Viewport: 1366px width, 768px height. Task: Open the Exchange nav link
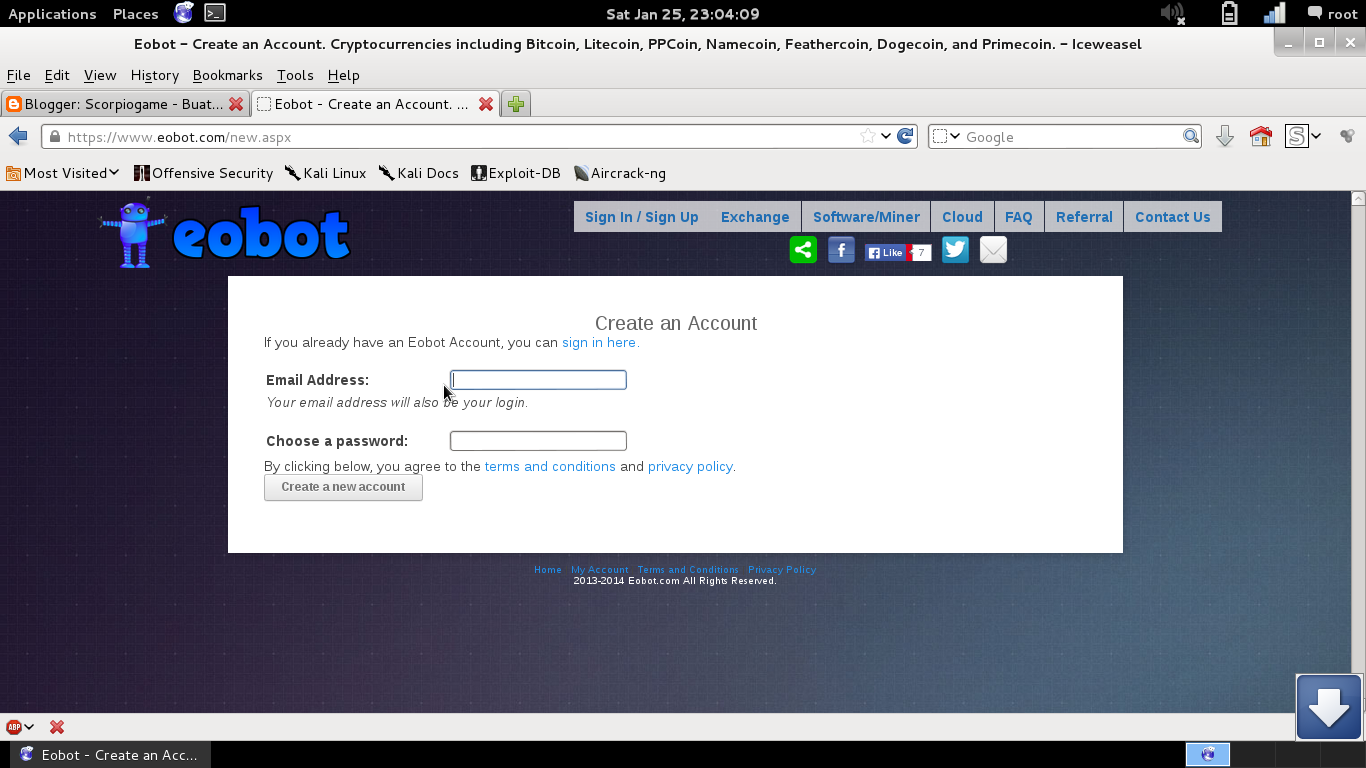coord(755,217)
